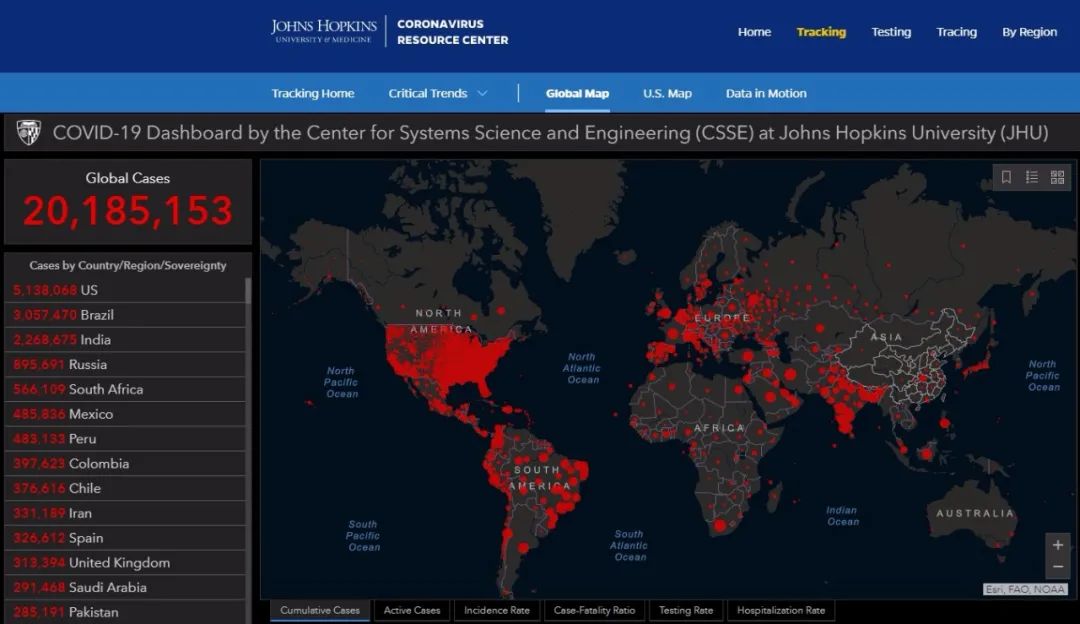The height and width of the screenshot is (624, 1080).
Task: Select South Africa in the country list
Action: (125, 389)
